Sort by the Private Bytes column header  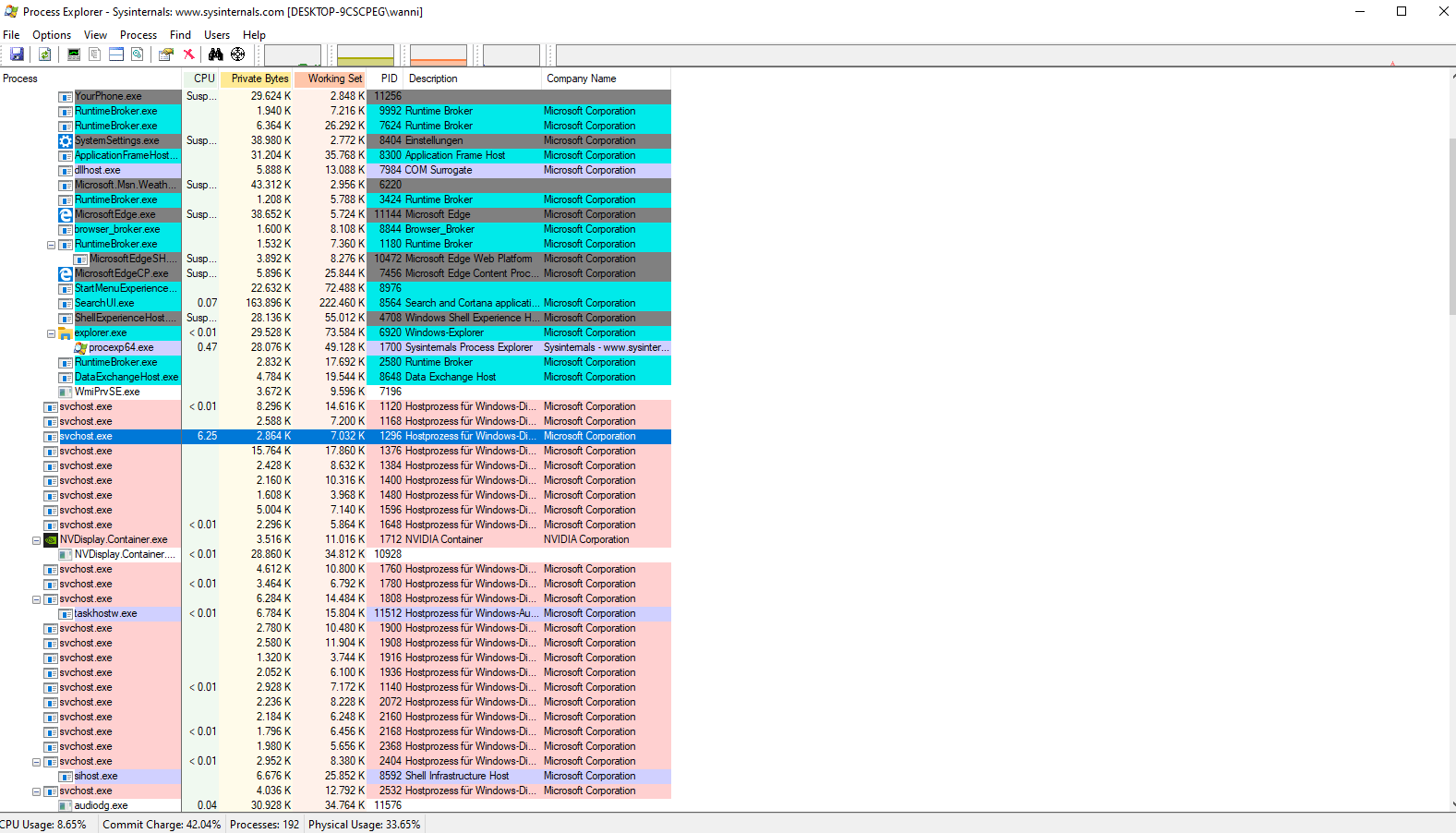[257, 78]
